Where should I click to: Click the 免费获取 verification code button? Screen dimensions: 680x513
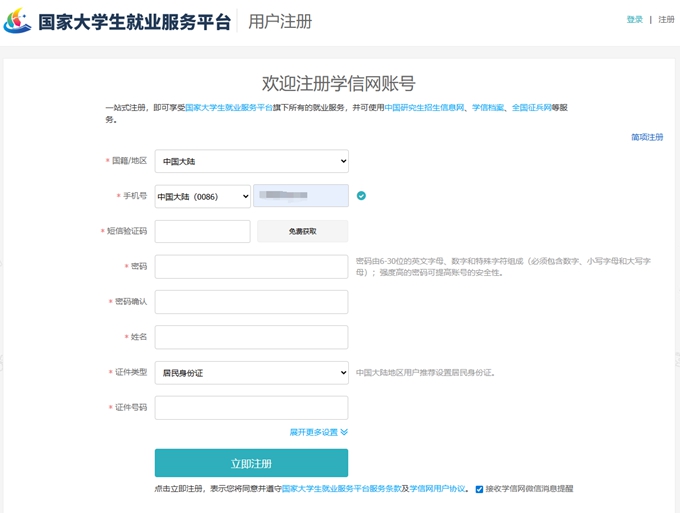pos(302,232)
